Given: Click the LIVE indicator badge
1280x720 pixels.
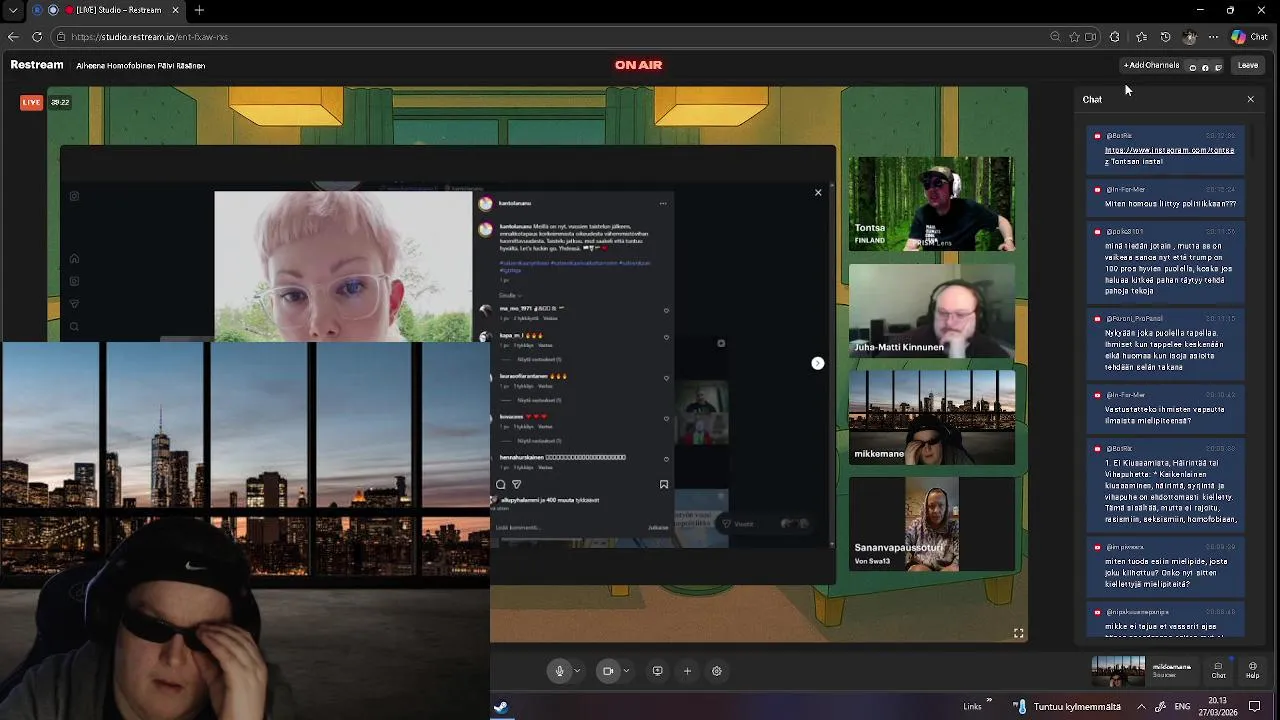Looking at the screenshot, I should pyautogui.click(x=32, y=102).
